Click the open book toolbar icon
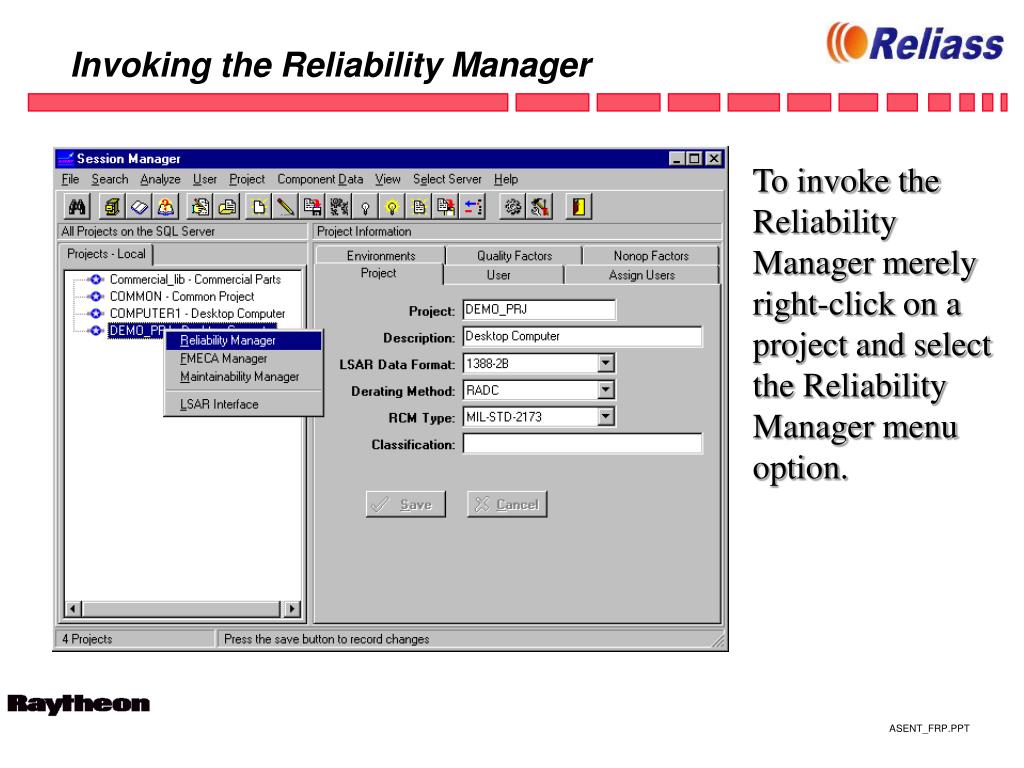The image size is (1024, 768). (139, 207)
